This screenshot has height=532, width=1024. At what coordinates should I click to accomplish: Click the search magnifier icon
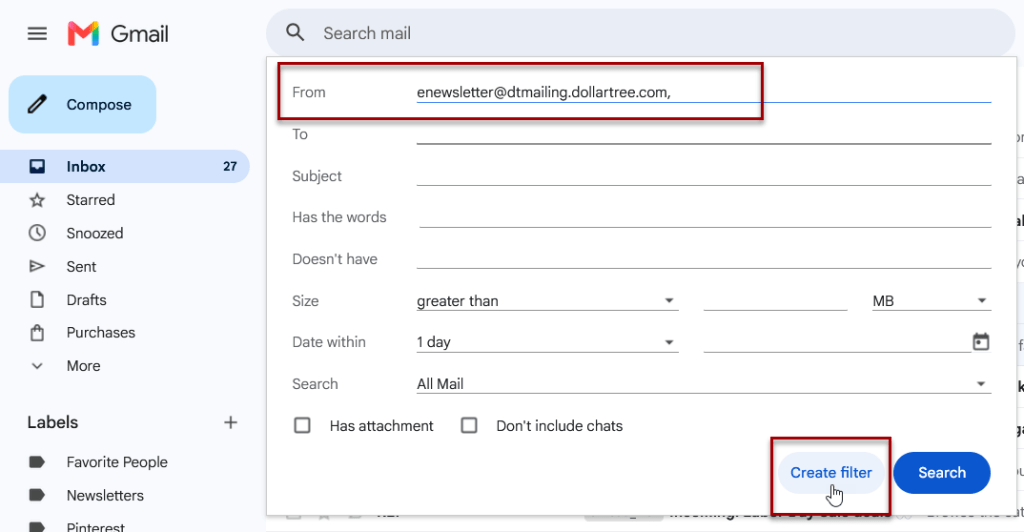coord(295,33)
